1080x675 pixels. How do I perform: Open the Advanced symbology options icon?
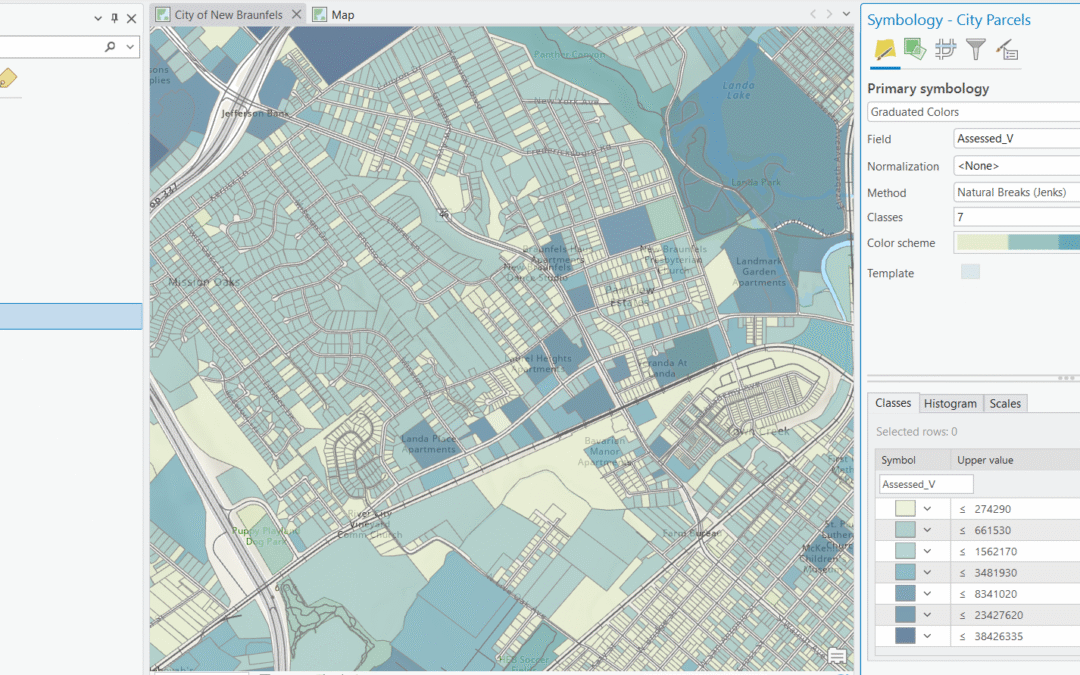[1005, 48]
